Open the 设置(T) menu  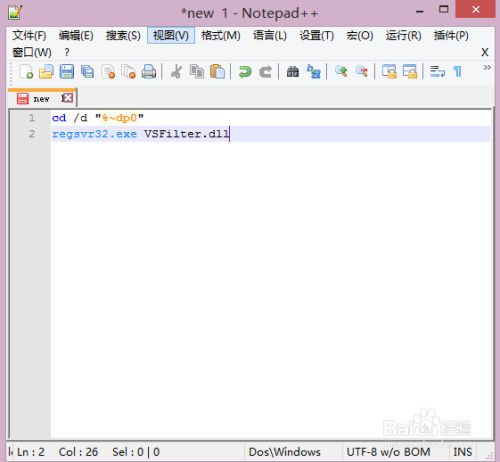click(x=317, y=35)
